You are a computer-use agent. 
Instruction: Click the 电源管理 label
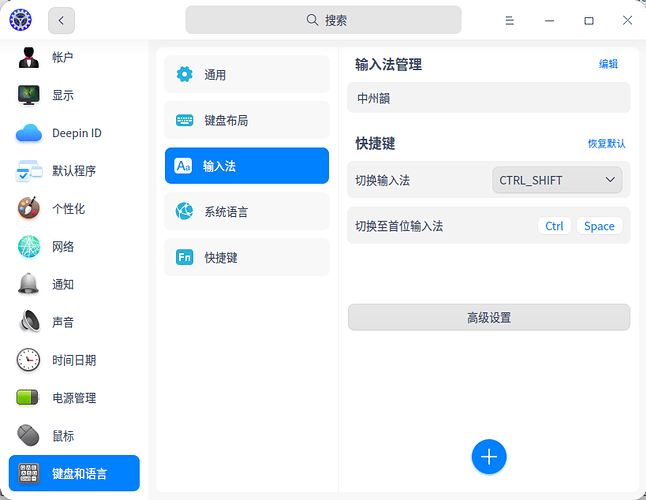74,398
